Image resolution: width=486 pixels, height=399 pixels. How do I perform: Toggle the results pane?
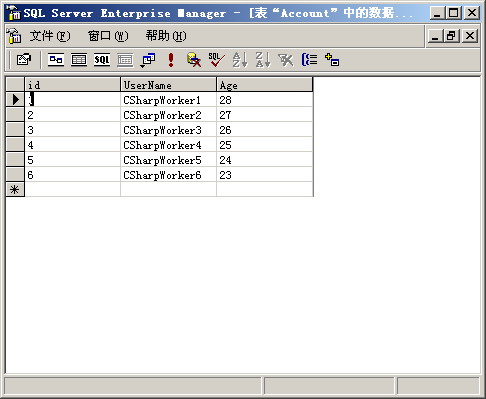(x=125, y=60)
